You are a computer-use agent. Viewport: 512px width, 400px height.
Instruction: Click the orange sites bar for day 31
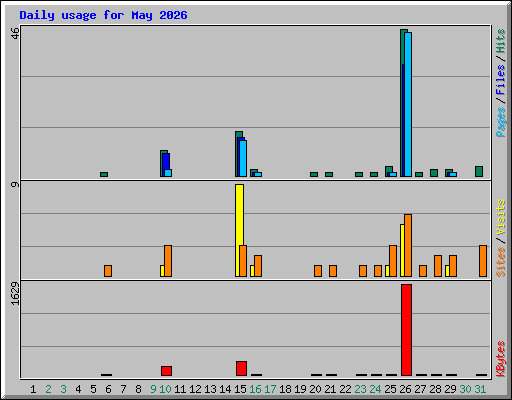pos(483,261)
